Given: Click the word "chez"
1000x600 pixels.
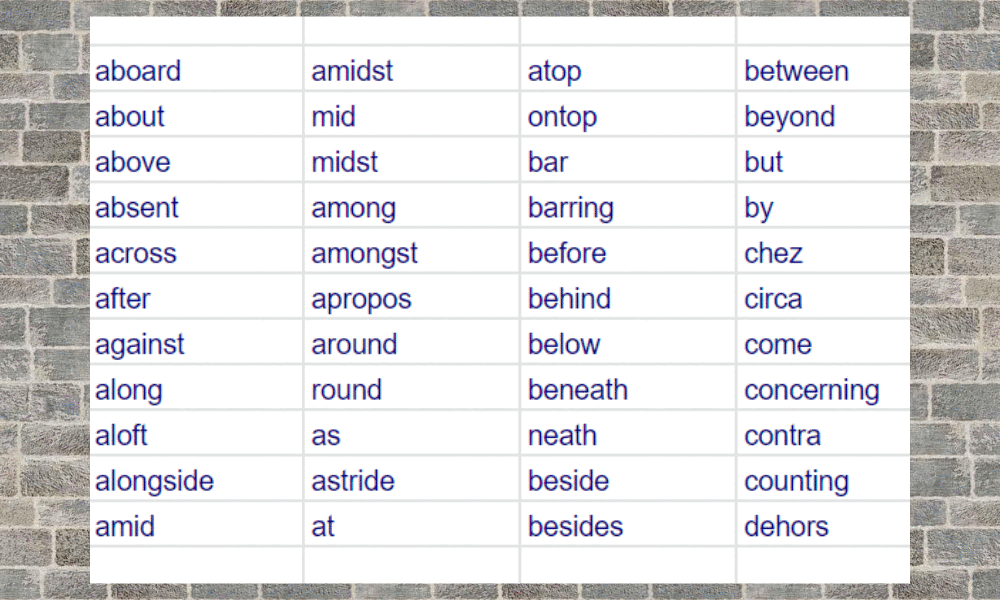Looking at the screenshot, I should (773, 253).
